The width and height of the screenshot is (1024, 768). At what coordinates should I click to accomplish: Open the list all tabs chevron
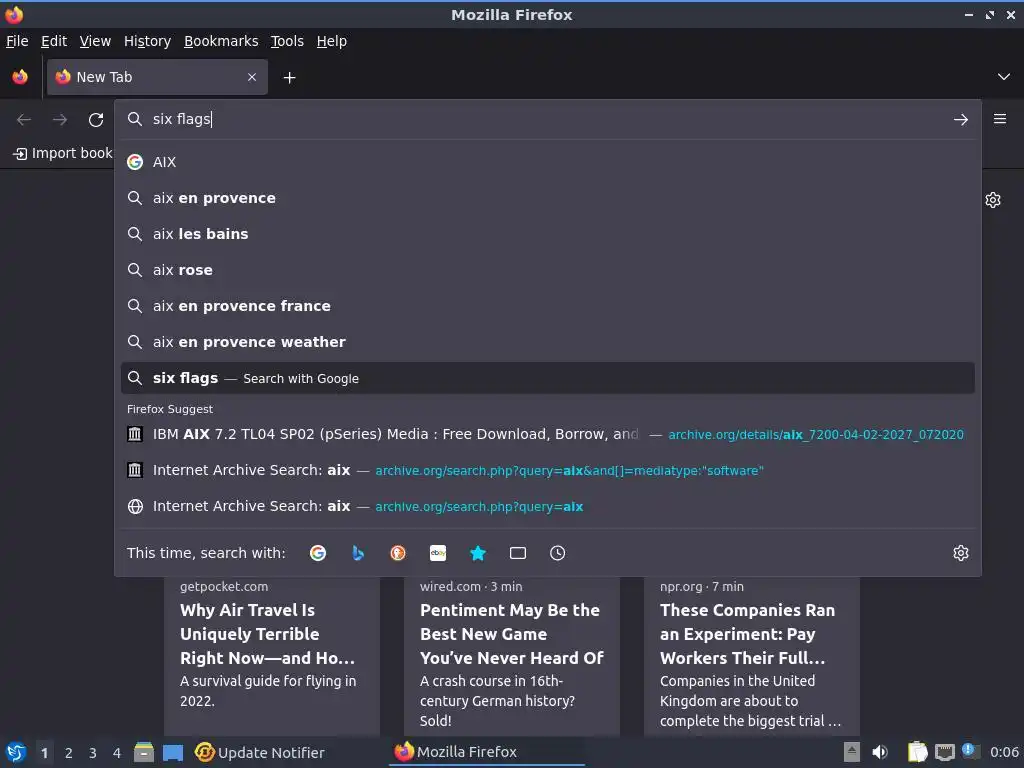coord(1004,77)
